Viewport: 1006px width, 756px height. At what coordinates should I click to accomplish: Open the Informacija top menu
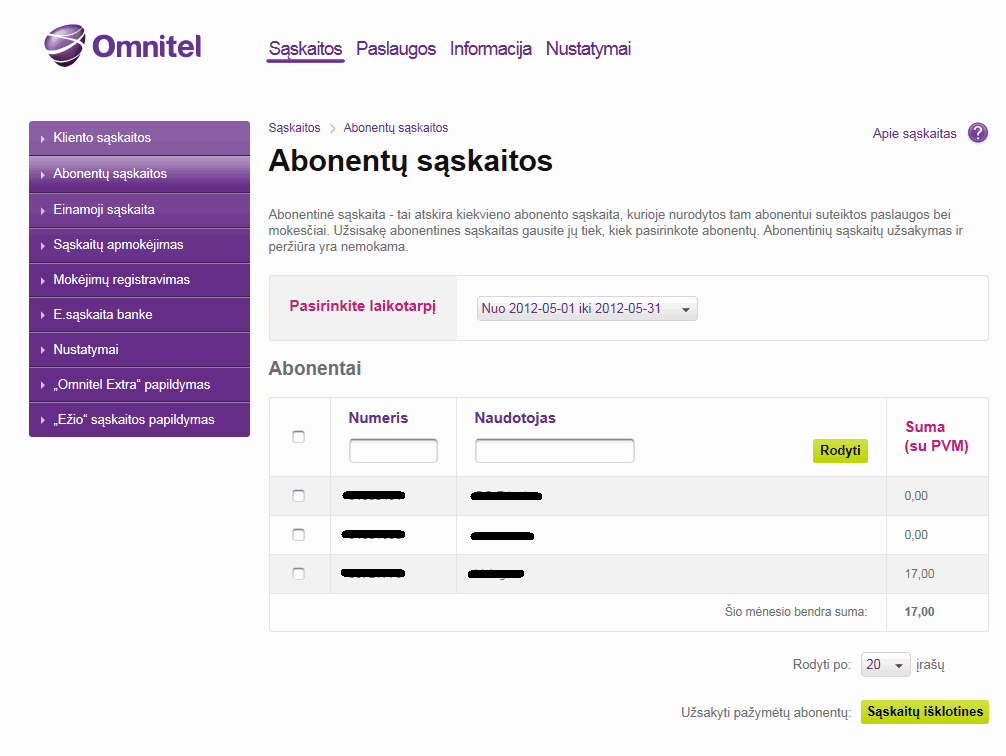[x=491, y=49]
